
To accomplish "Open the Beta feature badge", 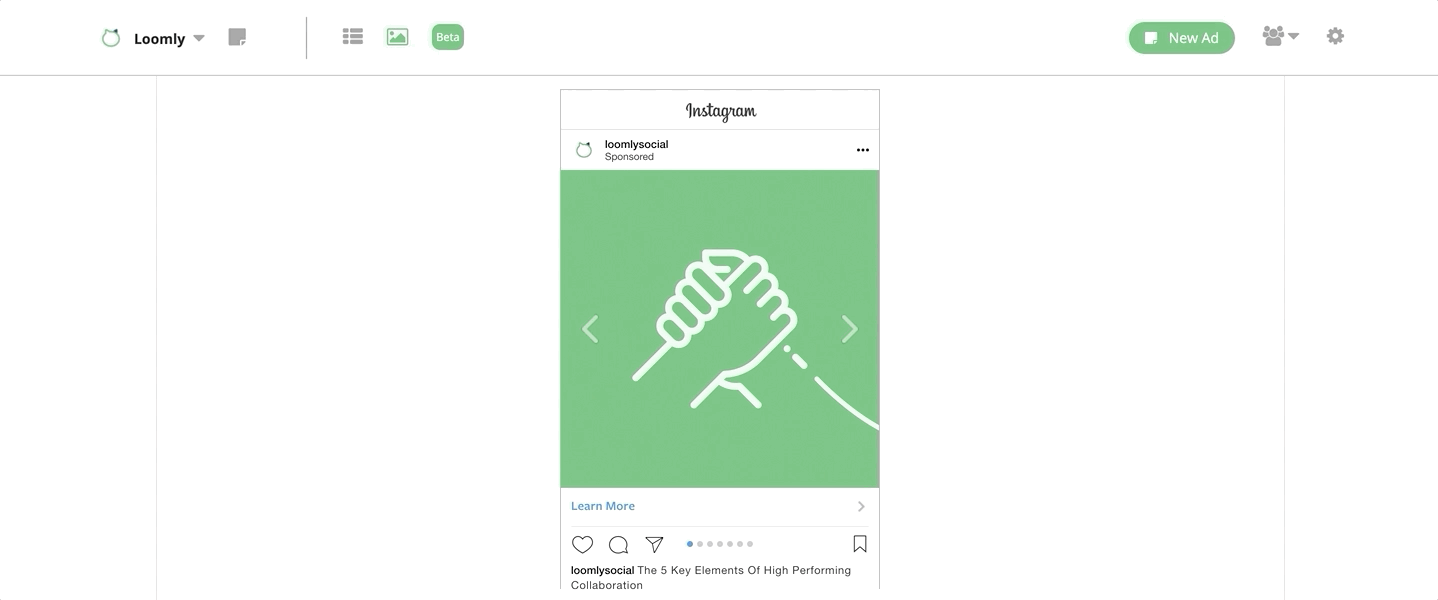I will (448, 37).
